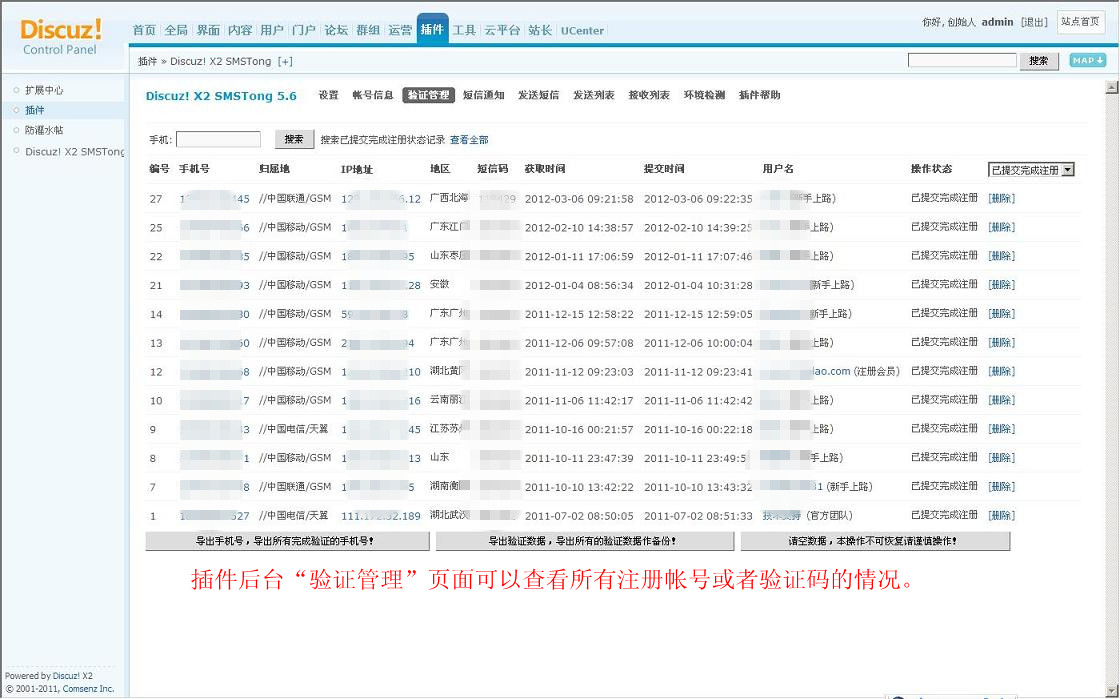Screen dimensions: 1120x699
Task: Open the 门户 top menu
Action: [x=304, y=30]
